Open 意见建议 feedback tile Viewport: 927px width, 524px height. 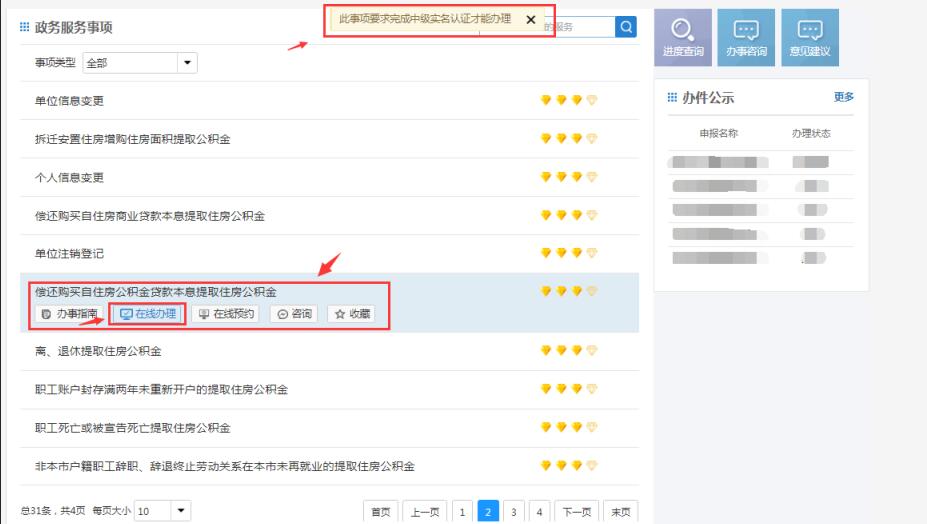click(x=809, y=37)
